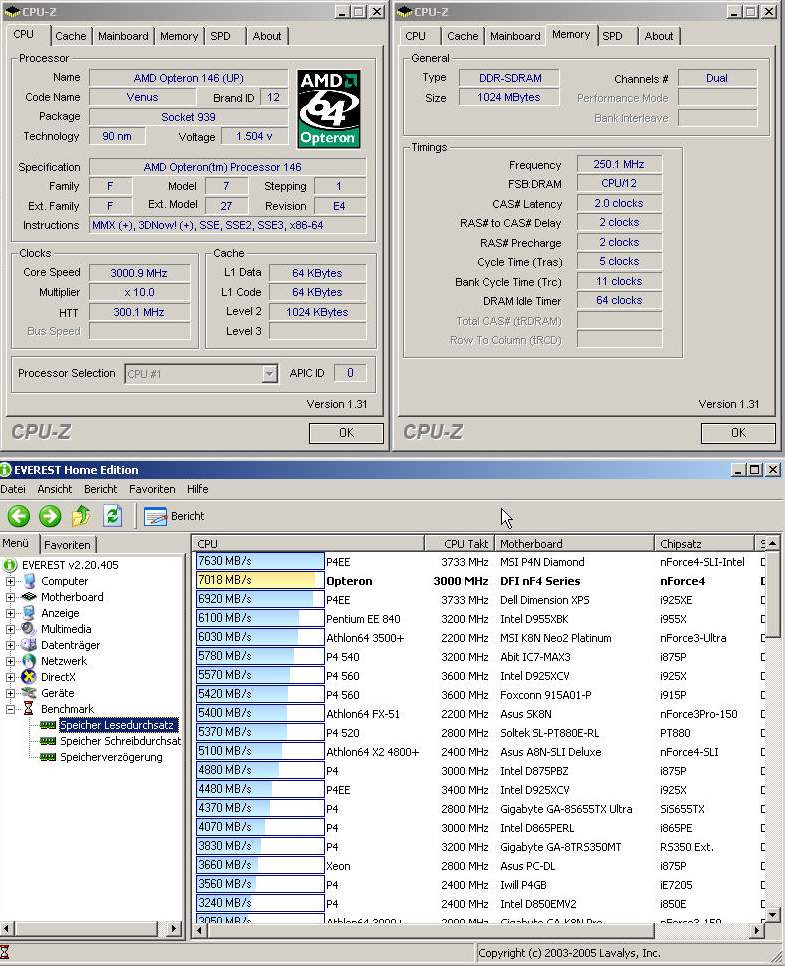Click right arrow of results horizontal scrollbar

click(x=757, y=930)
